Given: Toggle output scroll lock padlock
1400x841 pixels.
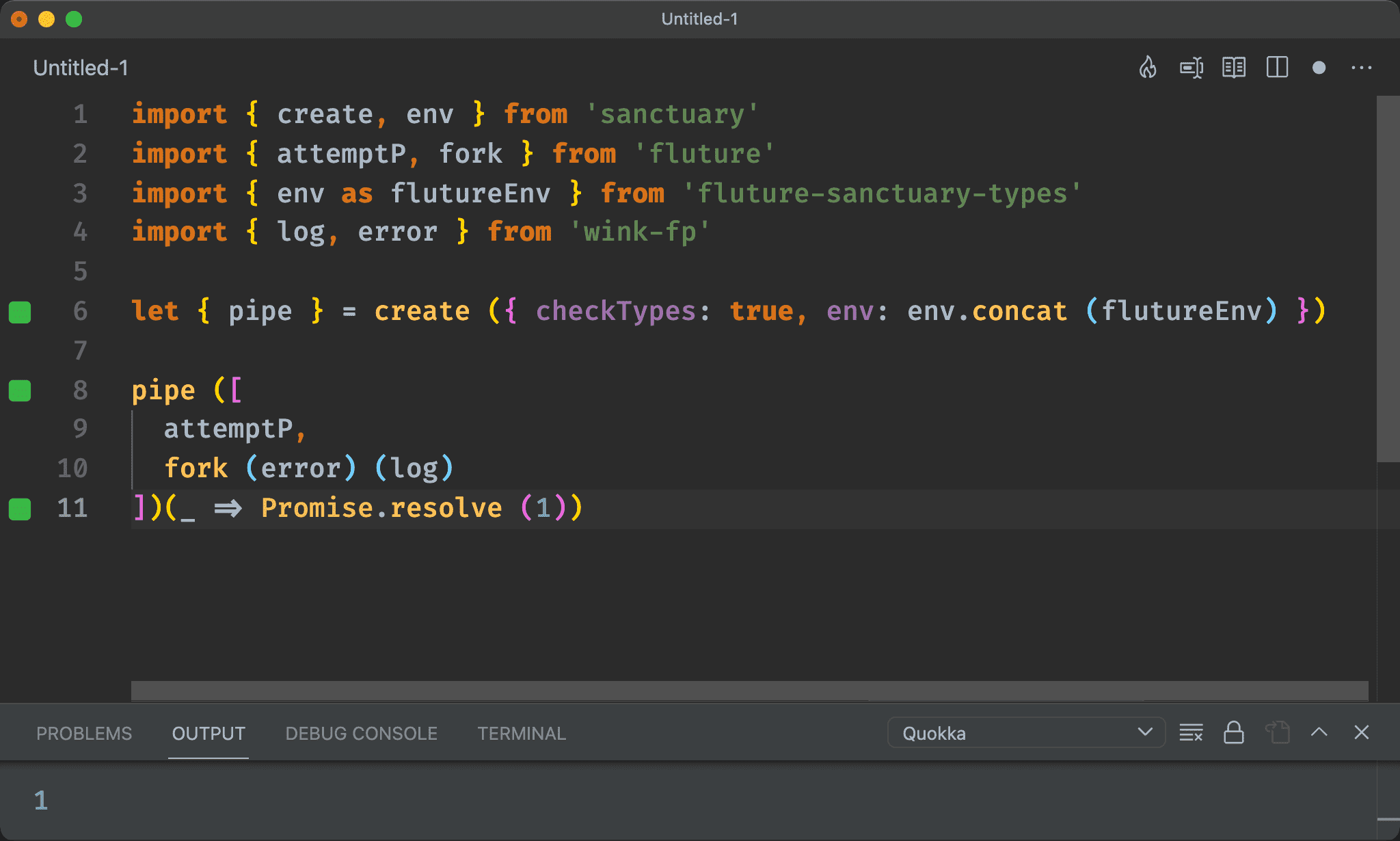Looking at the screenshot, I should coord(1234,732).
